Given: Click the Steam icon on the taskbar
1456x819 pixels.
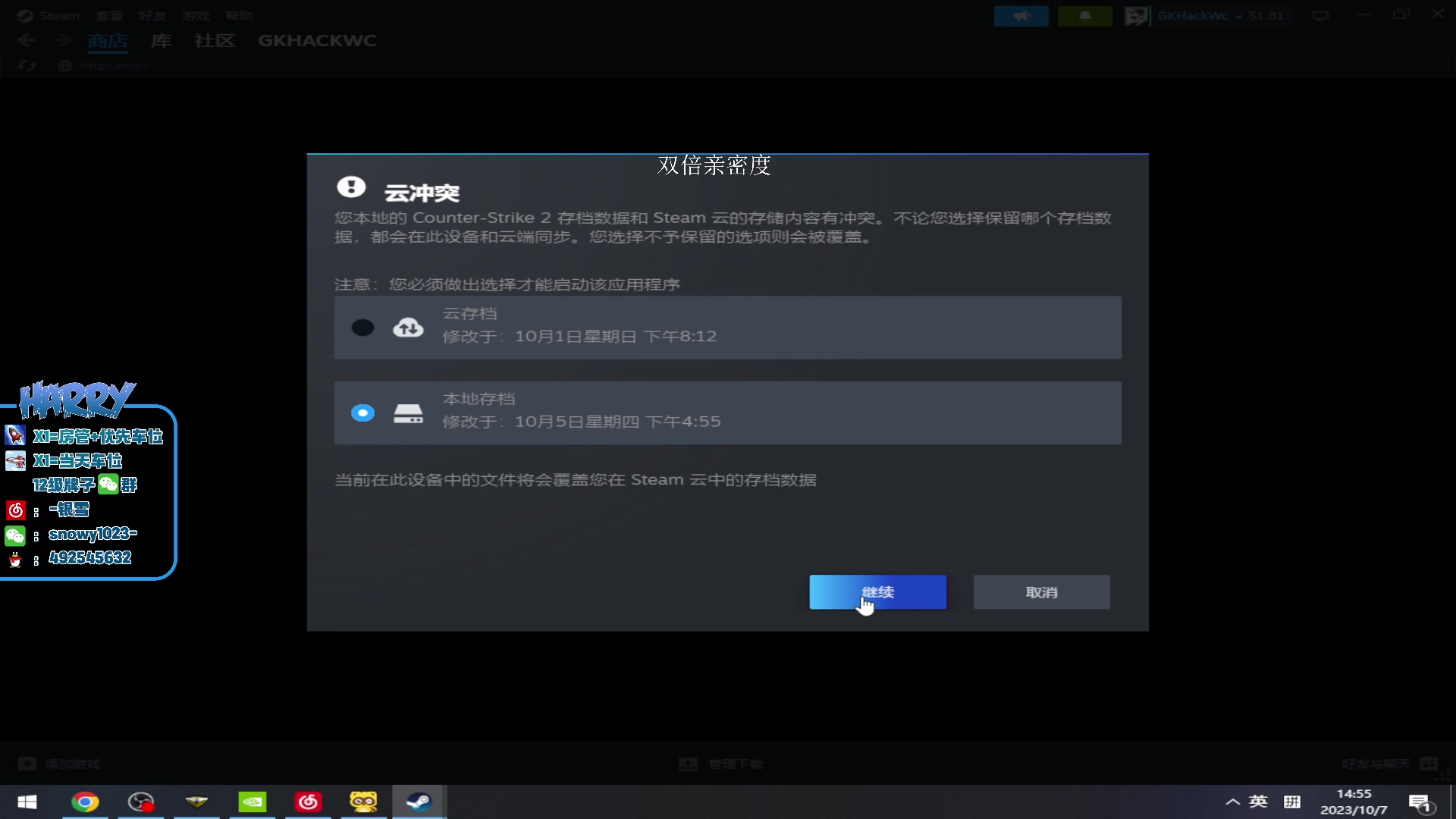Looking at the screenshot, I should click(x=419, y=802).
